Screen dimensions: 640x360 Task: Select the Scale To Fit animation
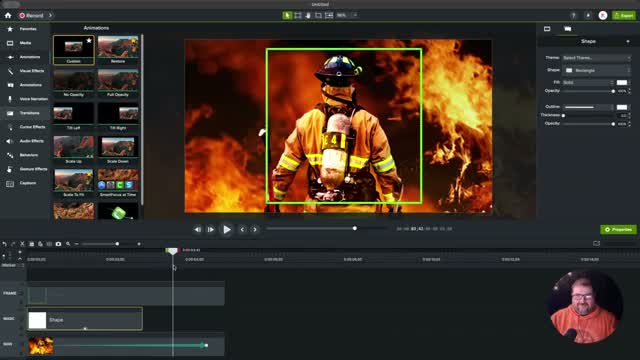click(73, 183)
